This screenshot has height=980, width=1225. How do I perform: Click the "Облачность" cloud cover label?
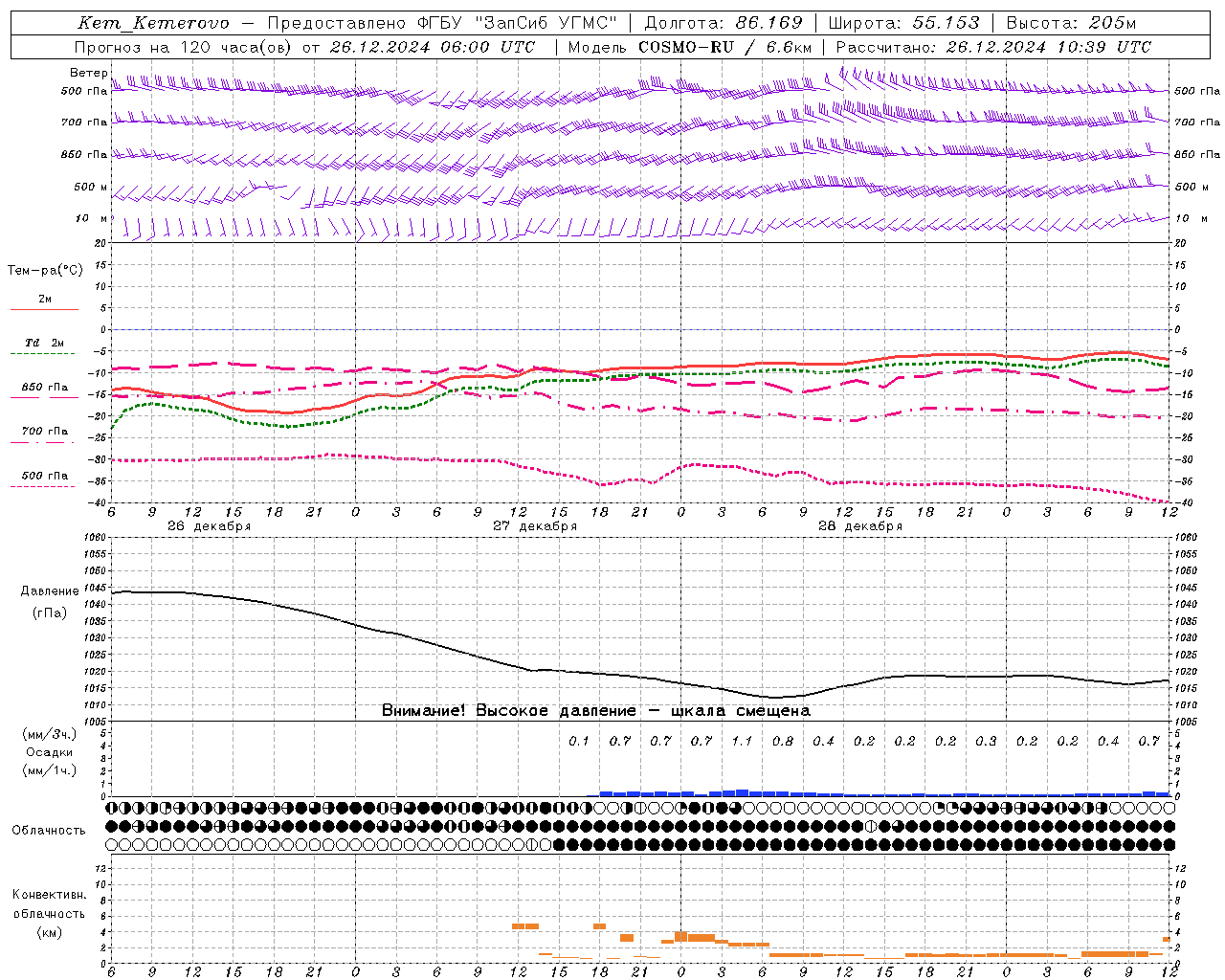pyautogui.click(x=48, y=831)
